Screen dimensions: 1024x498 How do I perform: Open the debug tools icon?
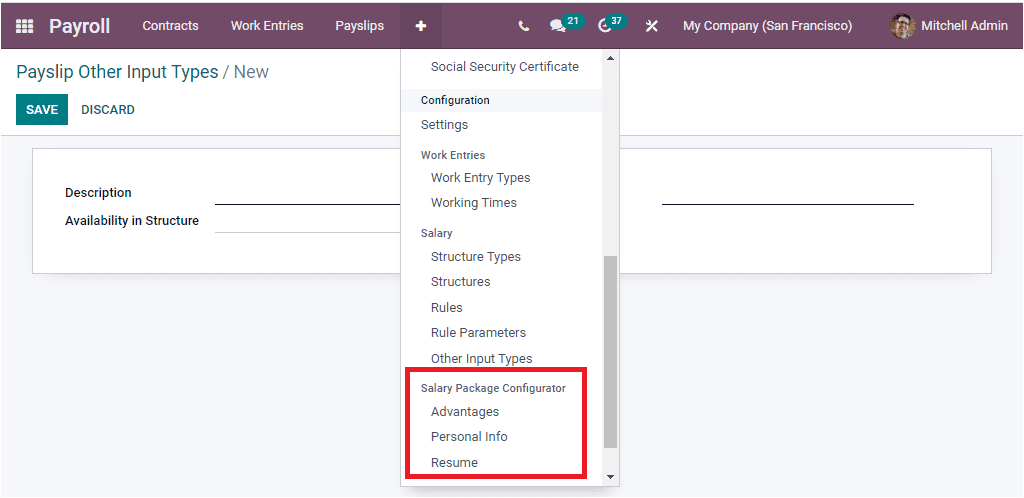(x=651, y=26)
